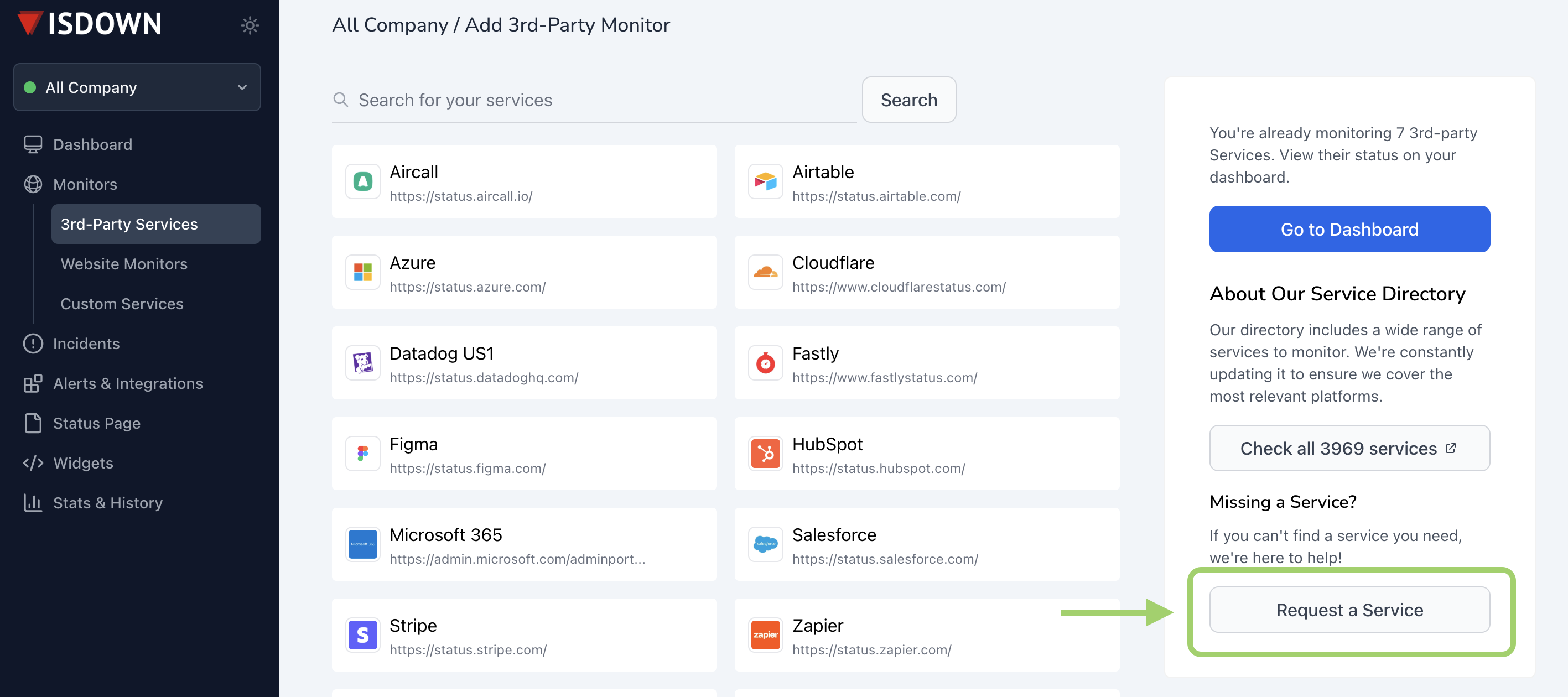Click the Stats & History chart icon
The height and width of the screenshot is (697, 1568).
point(33,503)
